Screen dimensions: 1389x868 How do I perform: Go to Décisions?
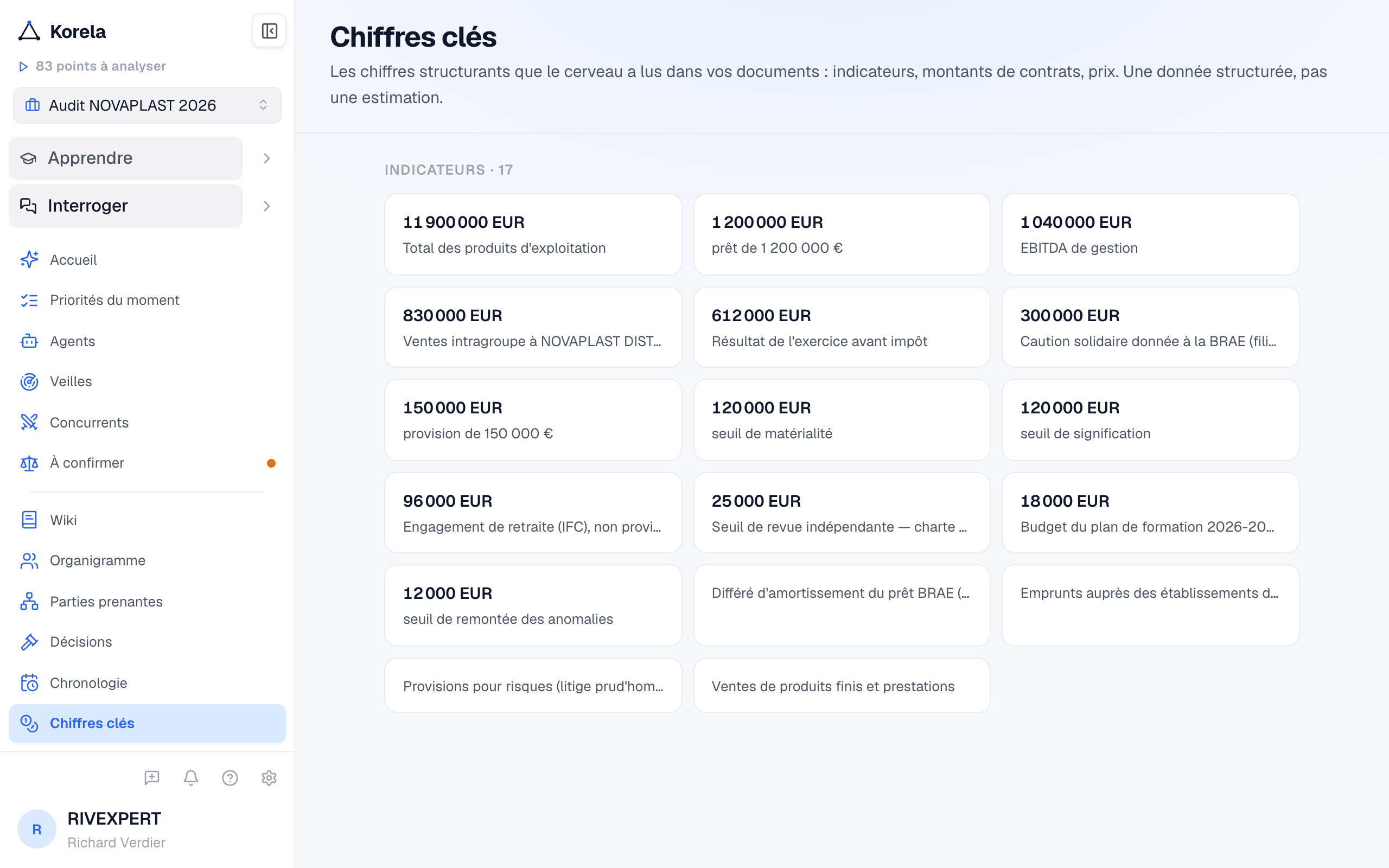[148, 642]
